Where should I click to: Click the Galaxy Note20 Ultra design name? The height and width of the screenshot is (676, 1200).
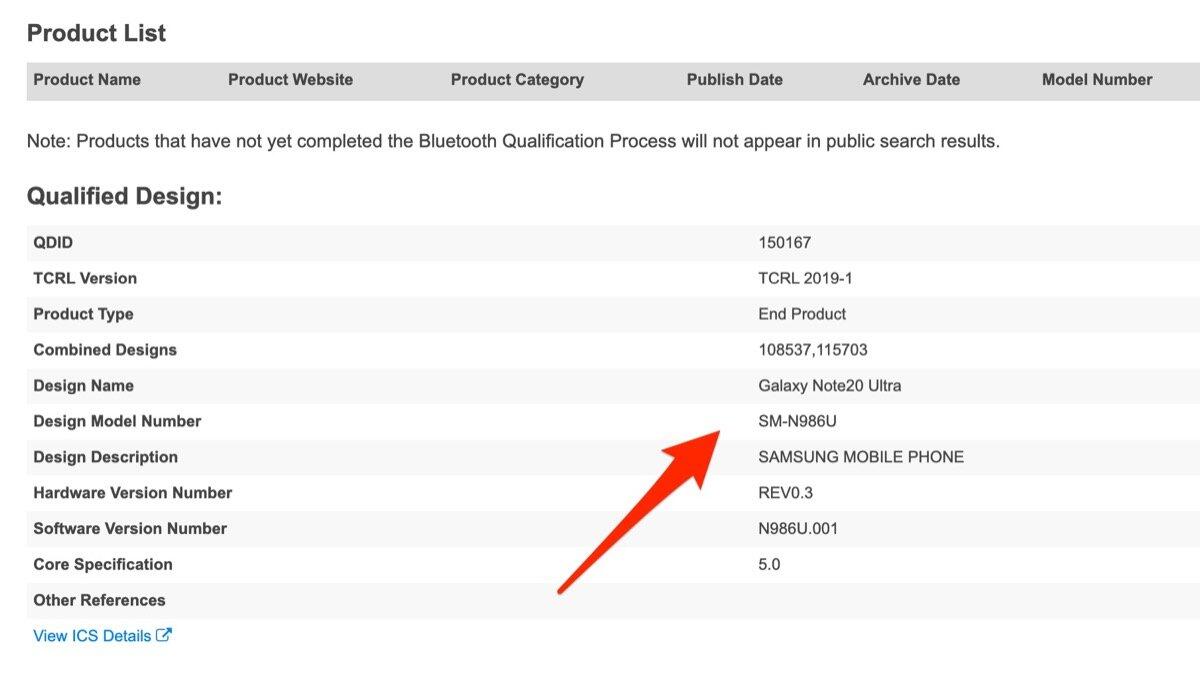click(829, 386)
